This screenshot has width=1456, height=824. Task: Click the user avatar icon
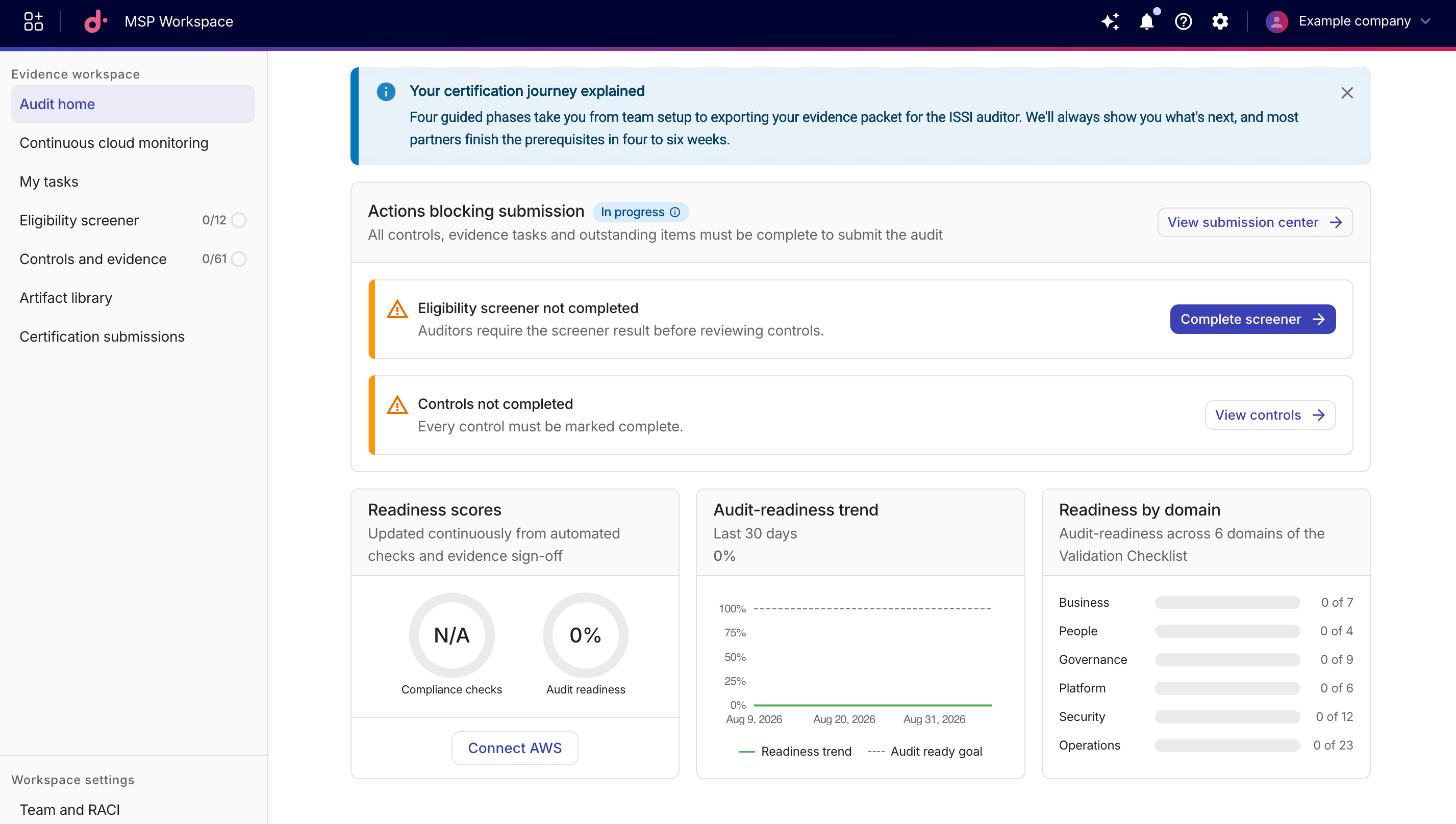pos(1276,21)
